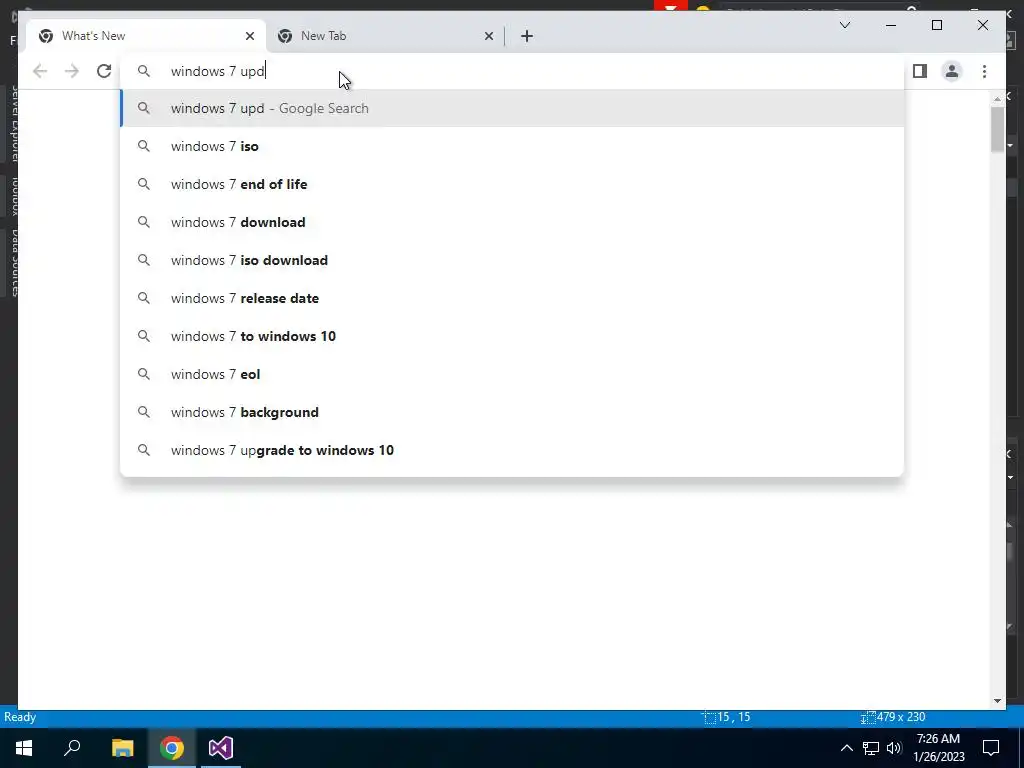Close the New Tab tab
This screenshot has width=1024, height=768.
point(488,36)
